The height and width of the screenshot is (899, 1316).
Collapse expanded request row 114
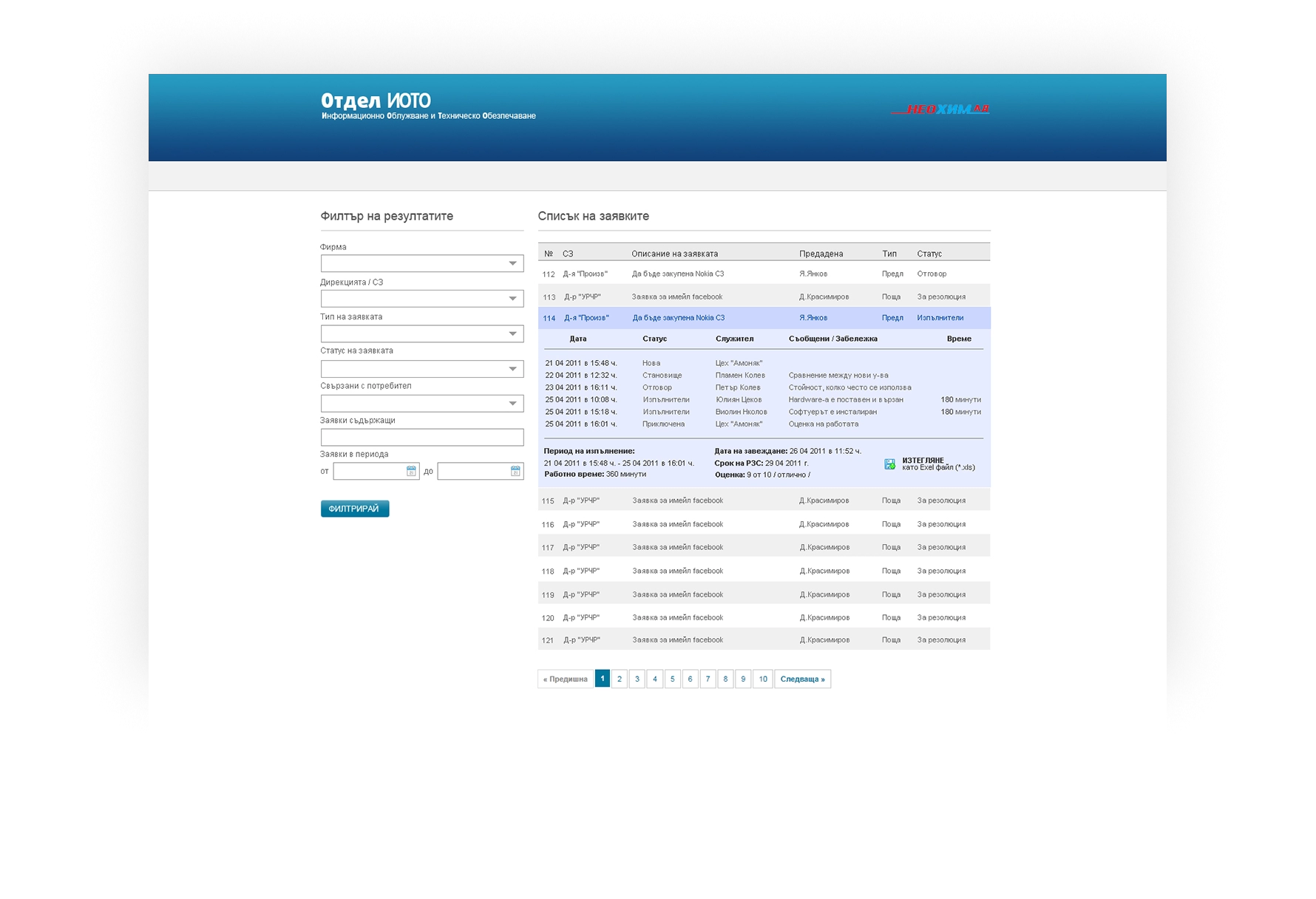click(763, 318)
